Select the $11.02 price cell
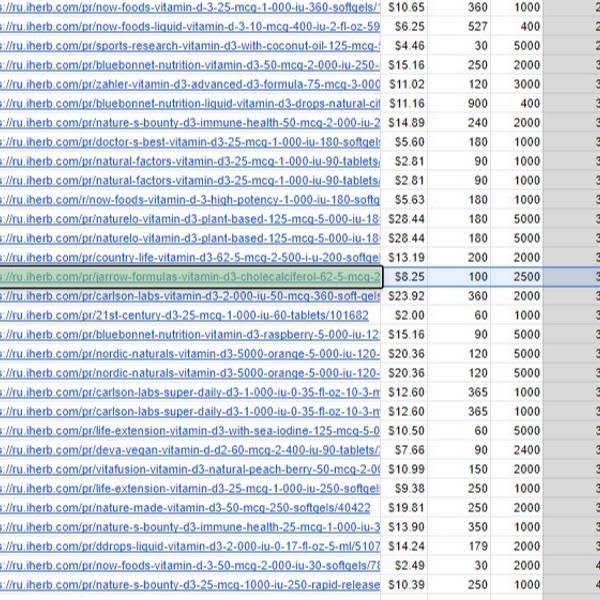The width and height of the screenshot is (600, 600). [404, 84]
